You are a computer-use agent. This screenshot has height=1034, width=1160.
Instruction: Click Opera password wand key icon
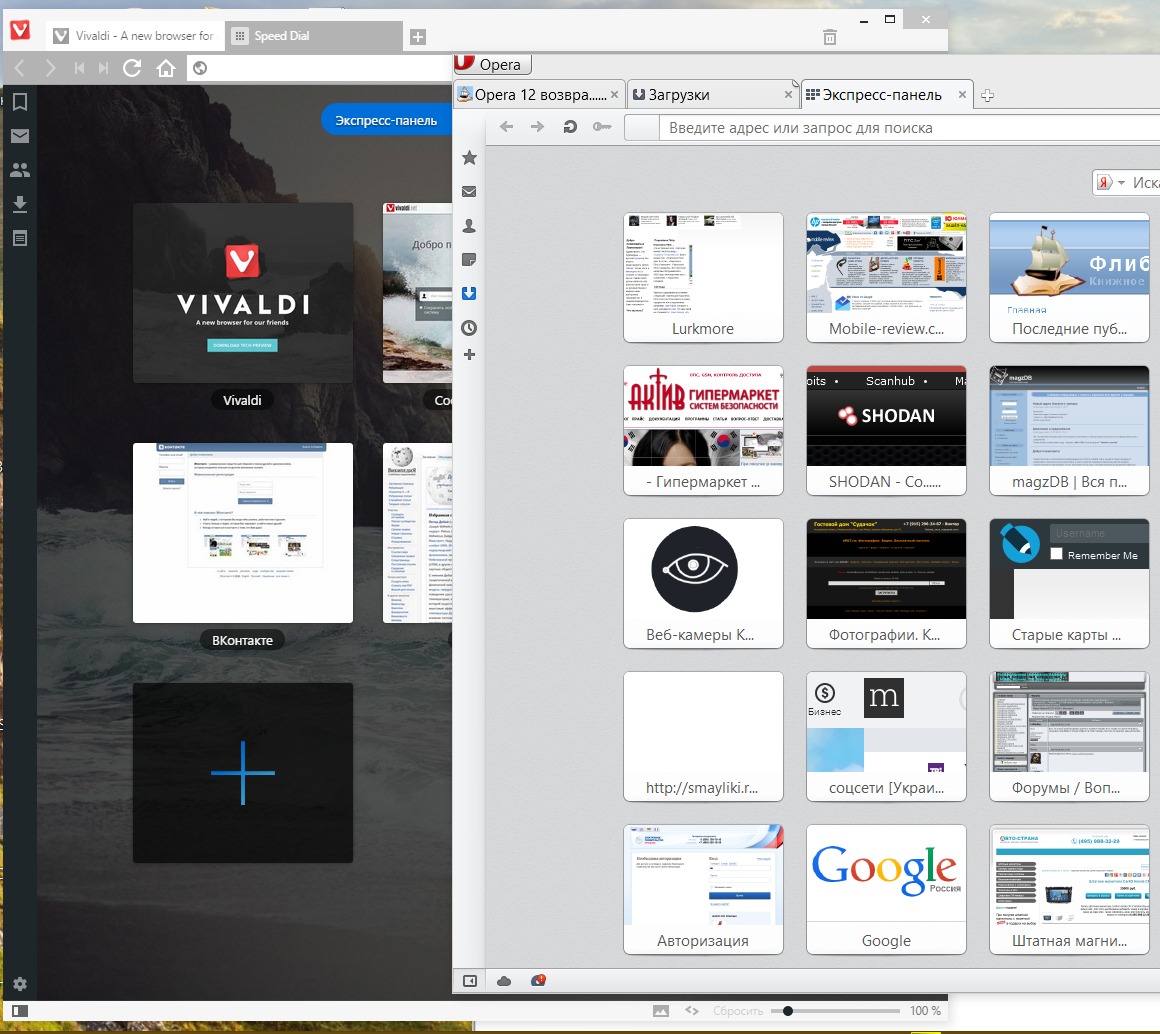pos(602,127)
